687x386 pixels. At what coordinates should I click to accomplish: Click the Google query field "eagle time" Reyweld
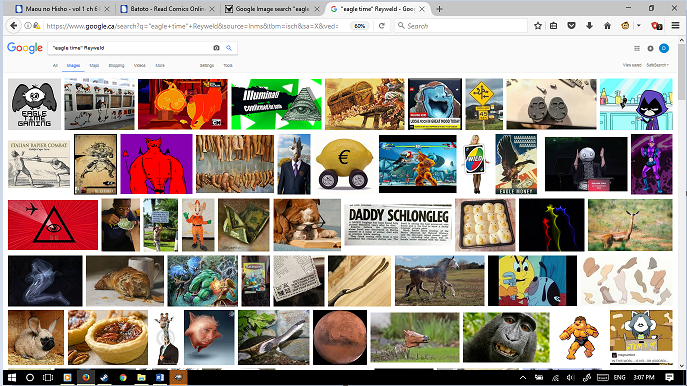point(129,48)
